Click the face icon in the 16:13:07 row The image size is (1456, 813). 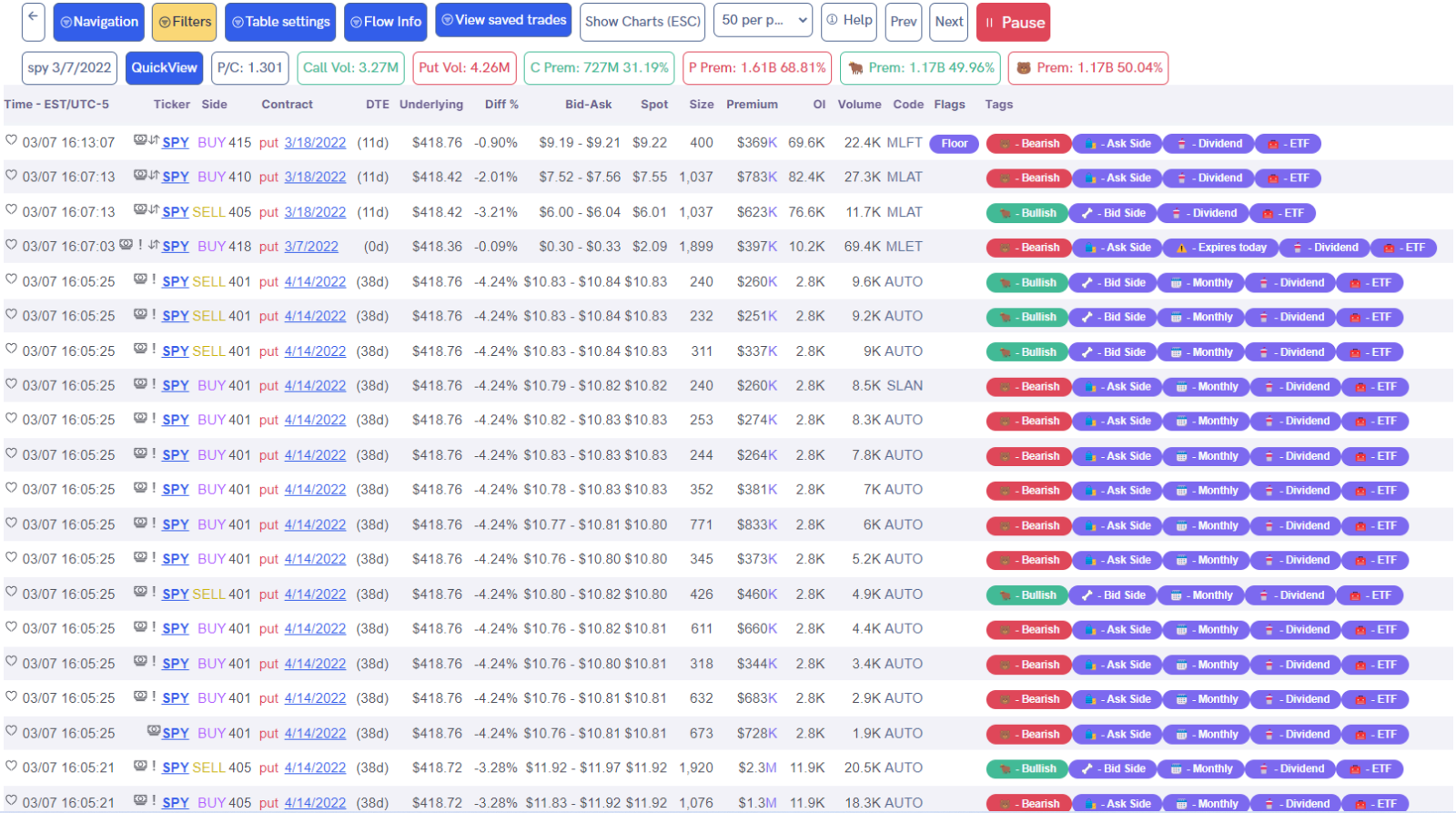140,140
